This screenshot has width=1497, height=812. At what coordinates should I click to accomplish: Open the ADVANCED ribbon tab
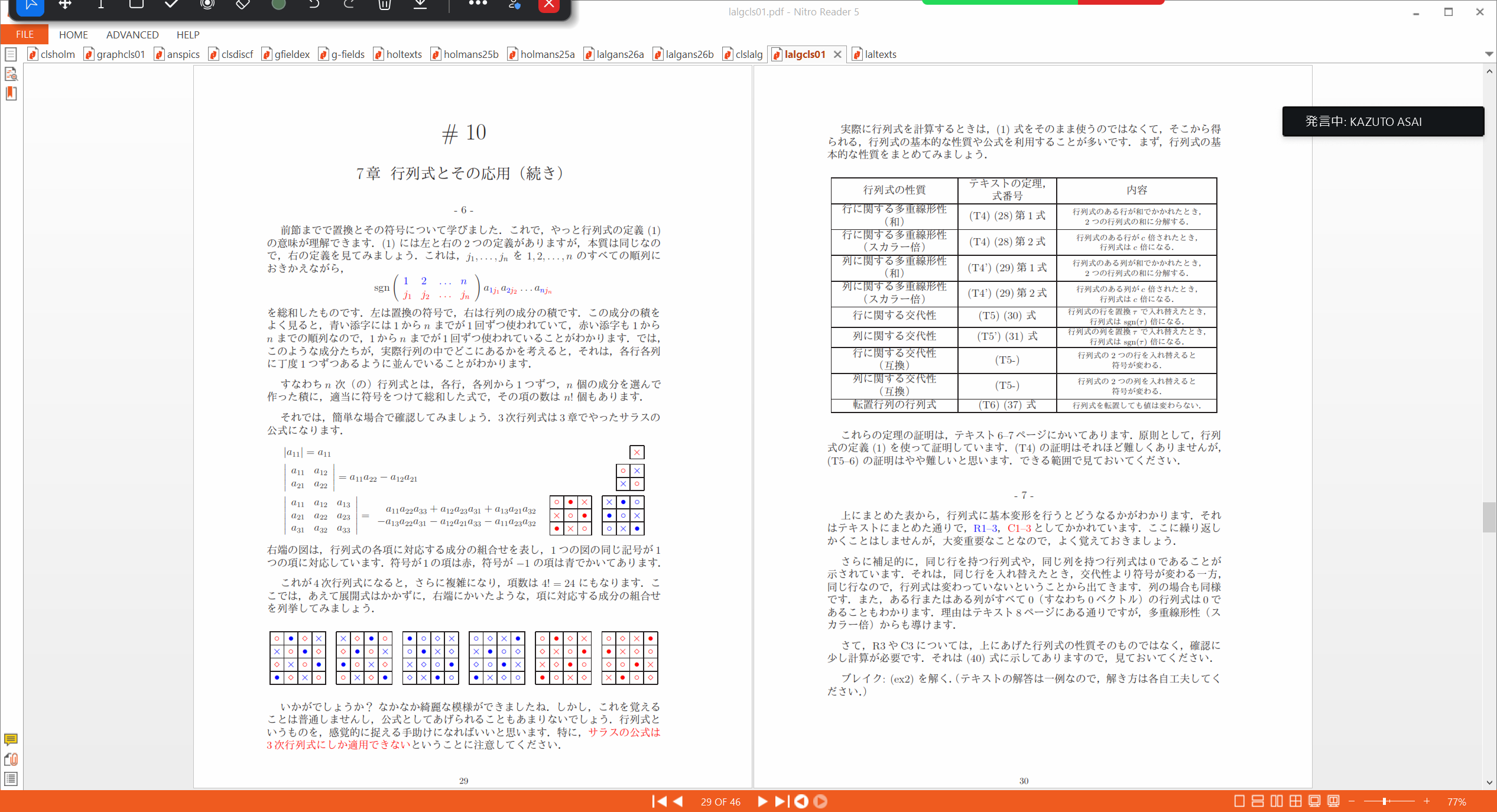(132, 35)
